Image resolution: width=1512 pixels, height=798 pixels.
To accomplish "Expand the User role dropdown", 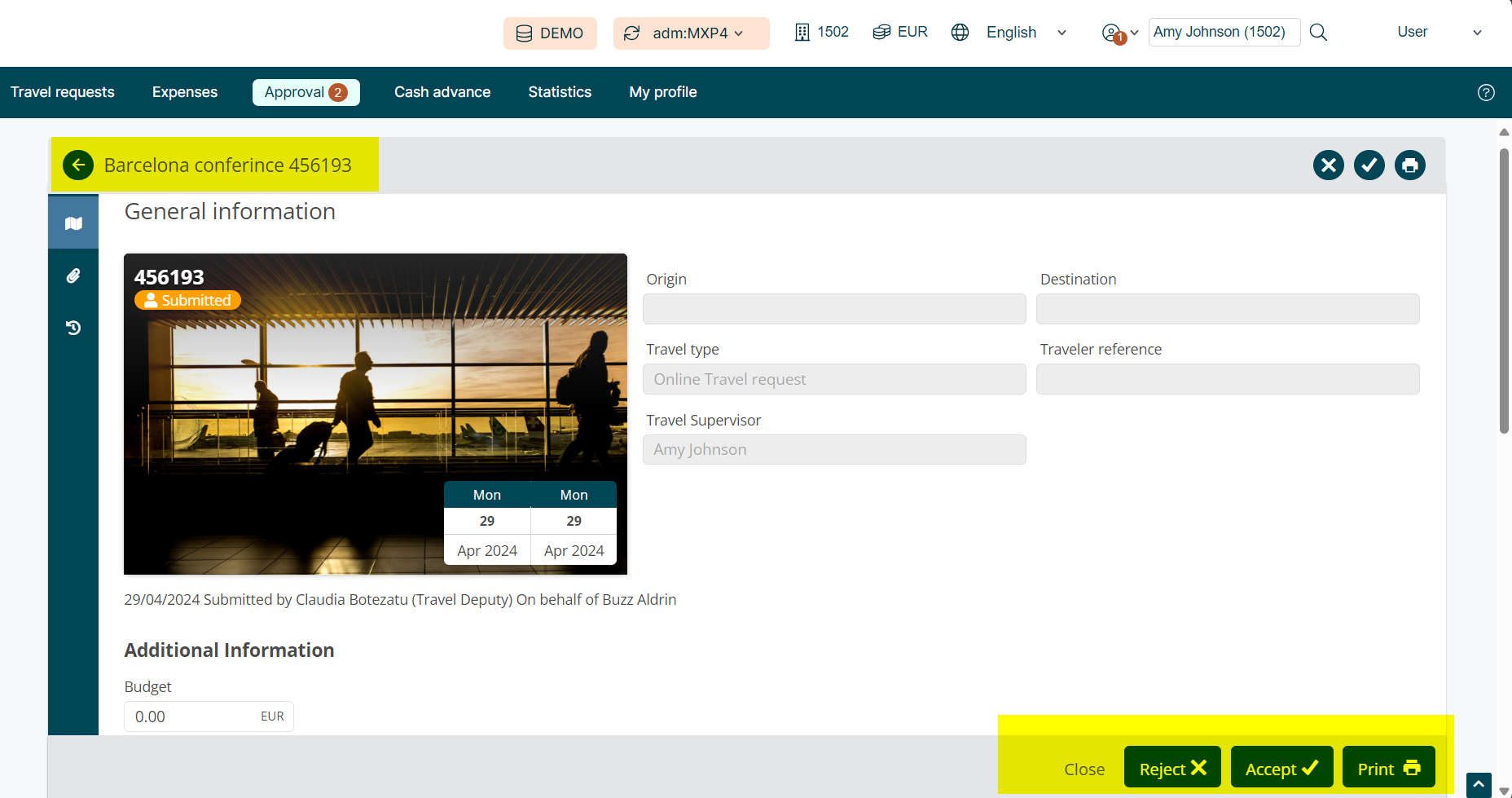I will coord(1438,33).
